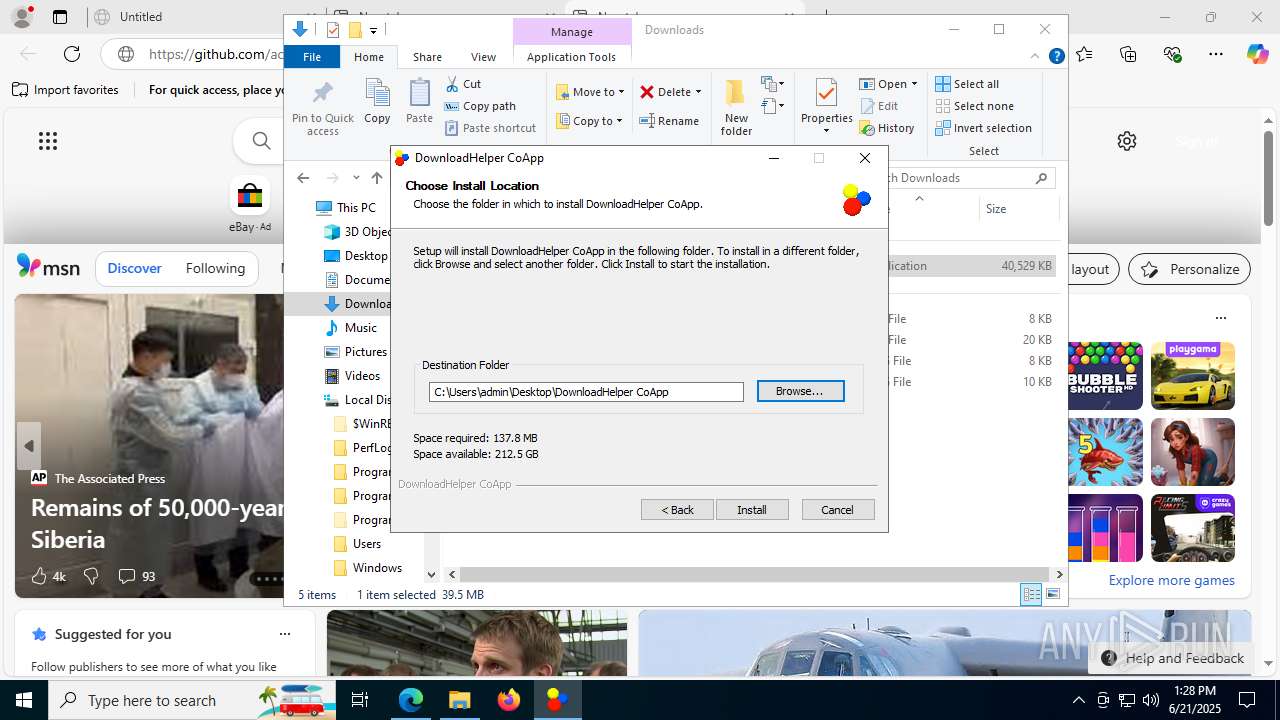Open Application Tools tab
This screenshot has height=720, width=1280.
click(571, 57)
